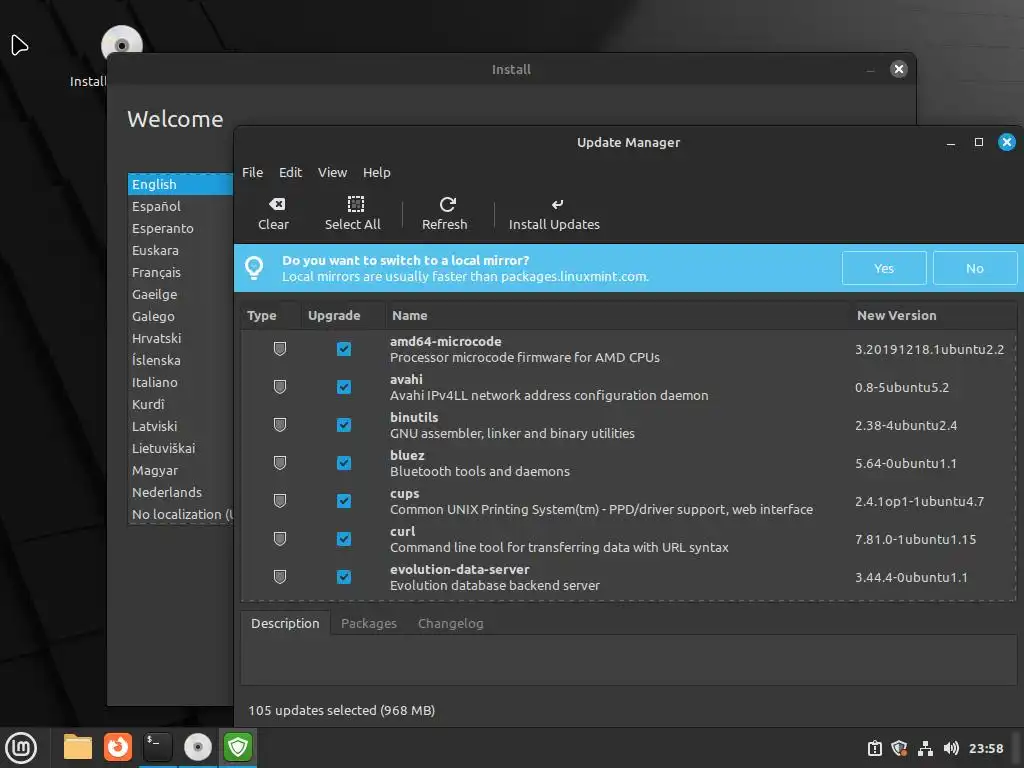Screen dimensions: 1024x768
Task: Select Lietuviškai in the Install language list
Action: tap(180, 448)
